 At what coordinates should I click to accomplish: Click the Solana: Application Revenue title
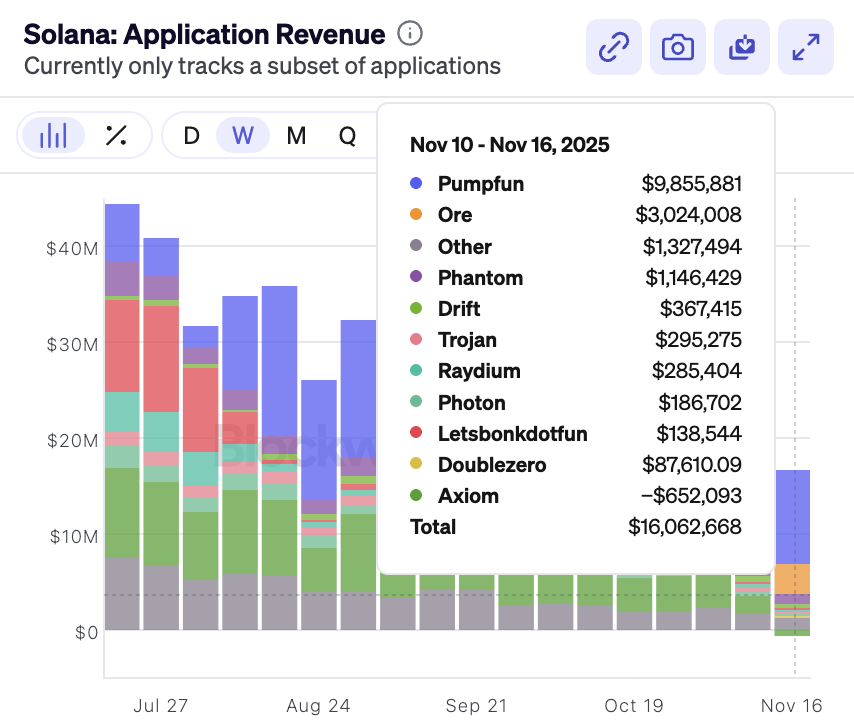(204, 34)
